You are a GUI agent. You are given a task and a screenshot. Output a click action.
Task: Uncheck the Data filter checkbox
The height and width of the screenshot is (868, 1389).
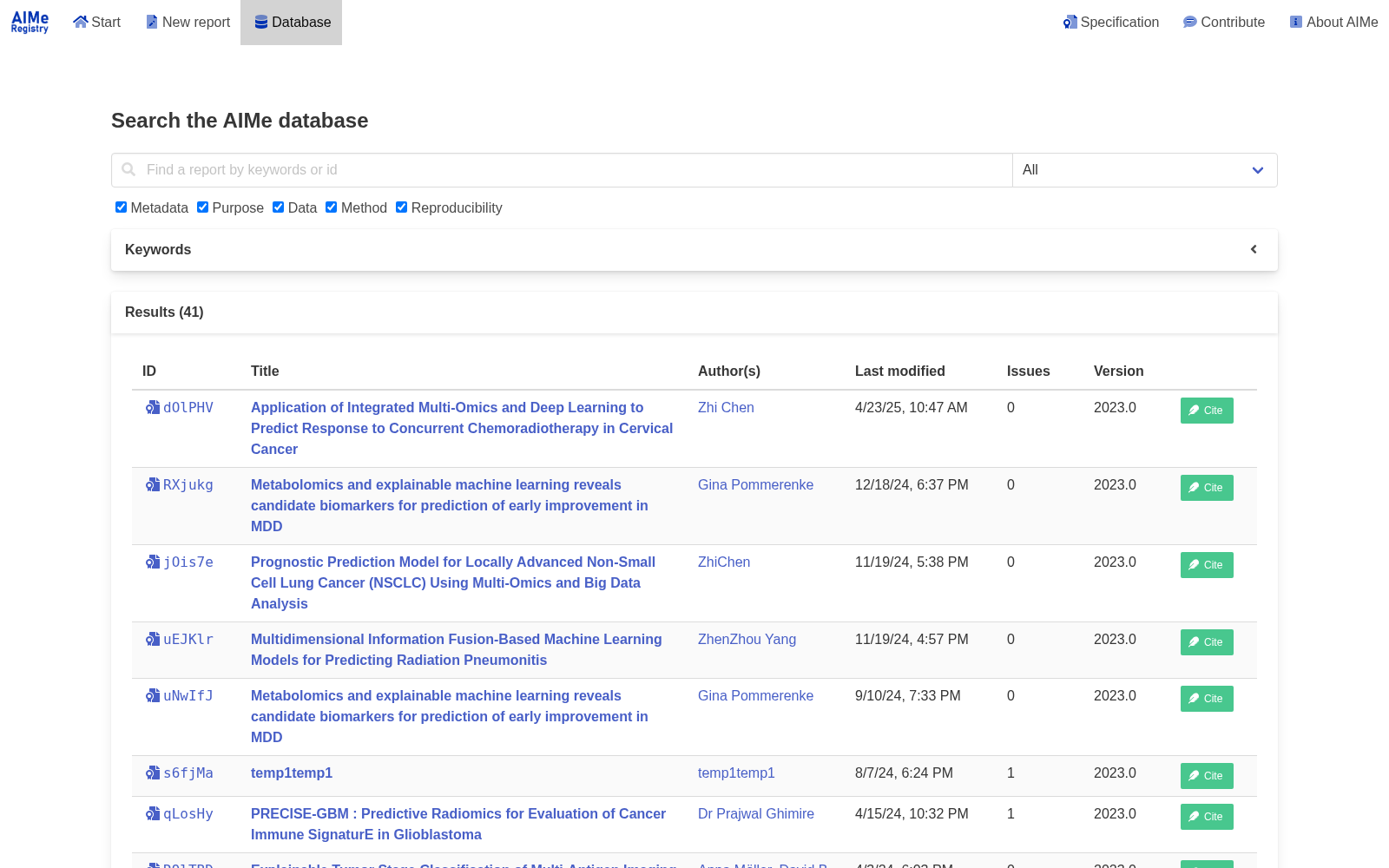pyautogui.click(x=278, y=207)
